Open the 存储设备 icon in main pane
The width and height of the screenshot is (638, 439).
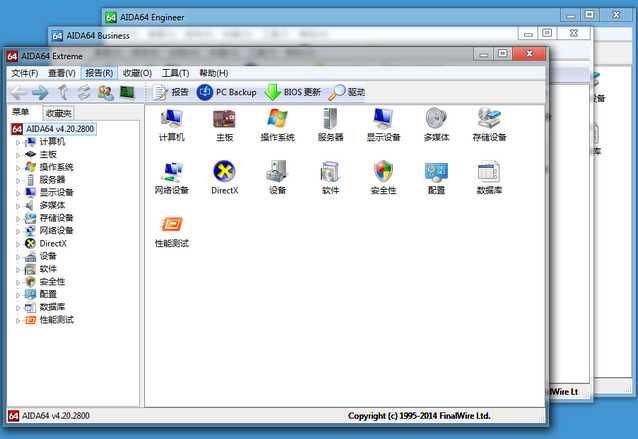(489, 125)
